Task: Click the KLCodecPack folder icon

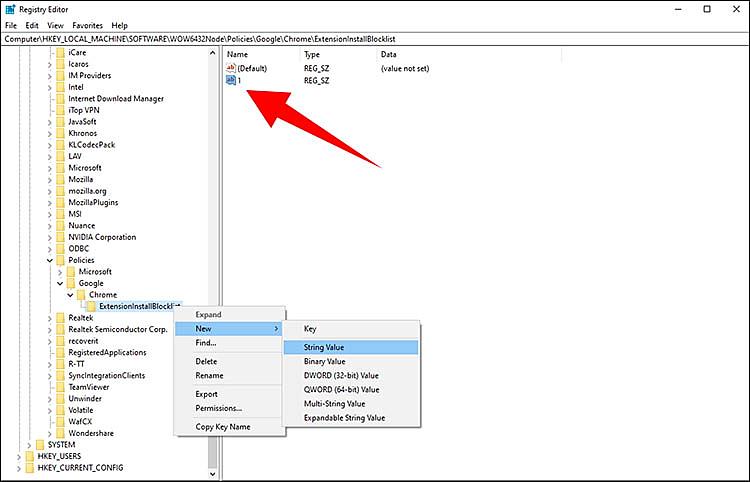Action: click(60, 145)
